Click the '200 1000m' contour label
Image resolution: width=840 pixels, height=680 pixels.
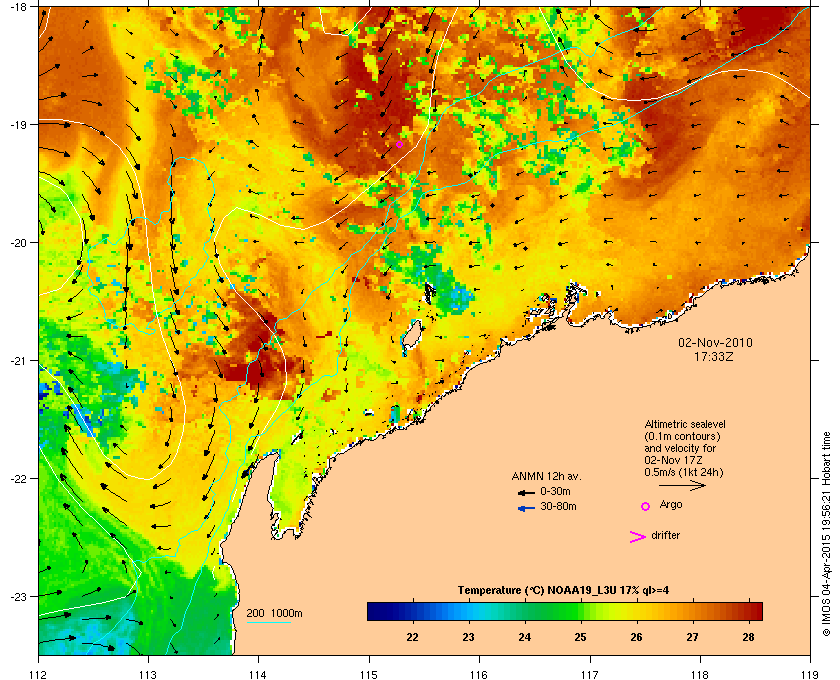[x=274, y=614]
